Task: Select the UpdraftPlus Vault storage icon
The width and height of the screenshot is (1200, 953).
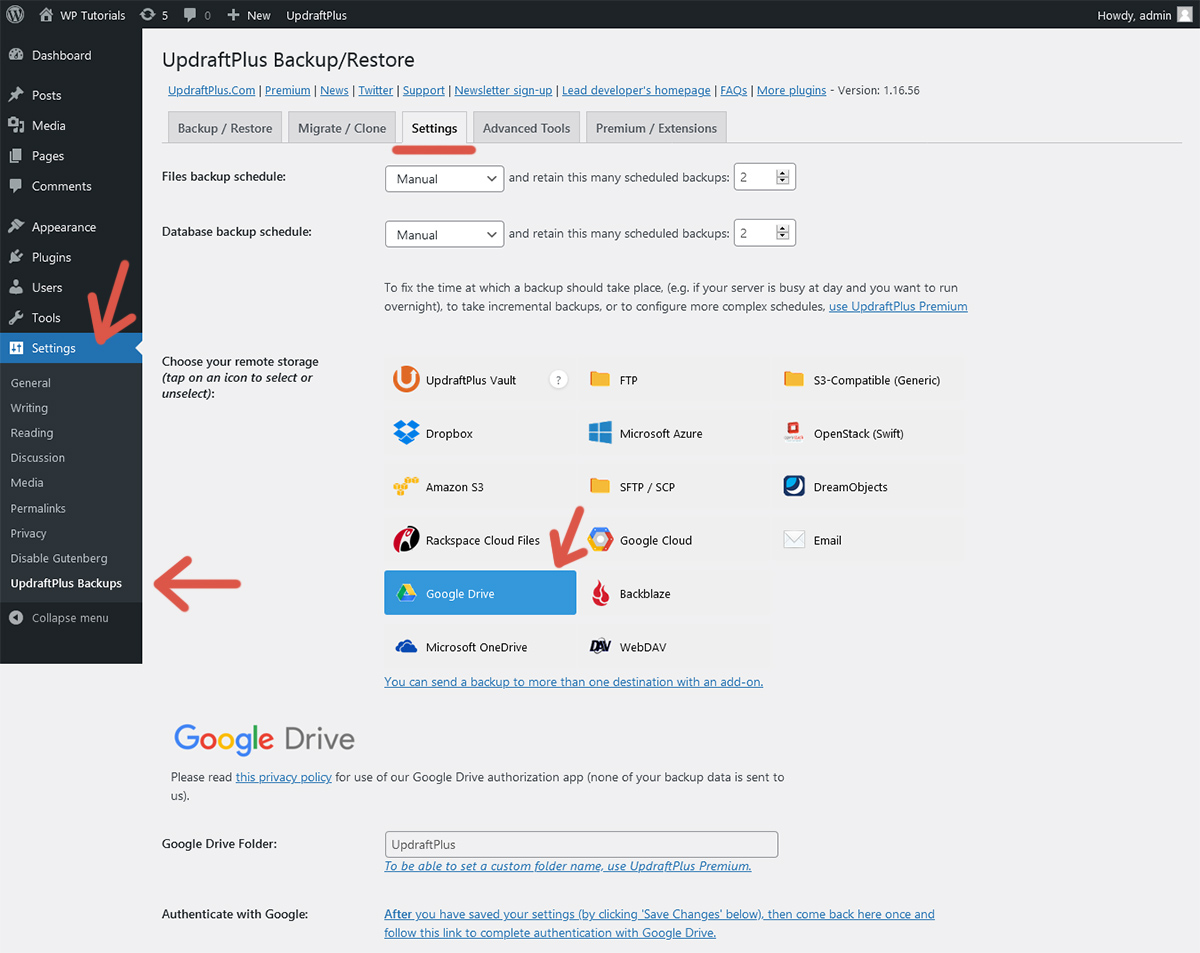Action: click(x=406, y=380)
